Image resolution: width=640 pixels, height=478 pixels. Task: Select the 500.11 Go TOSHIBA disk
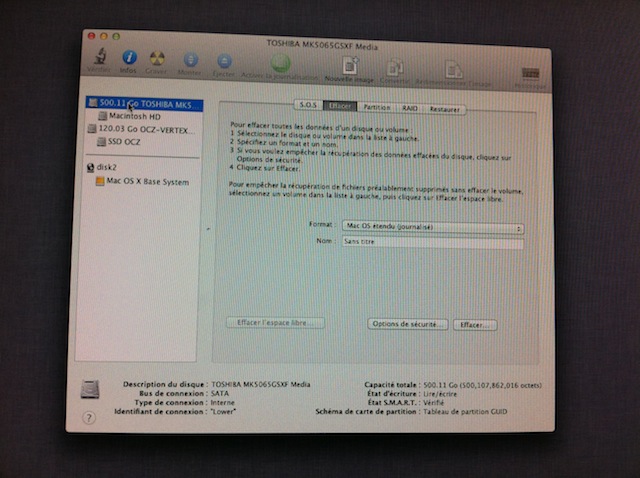pos(144,104)
